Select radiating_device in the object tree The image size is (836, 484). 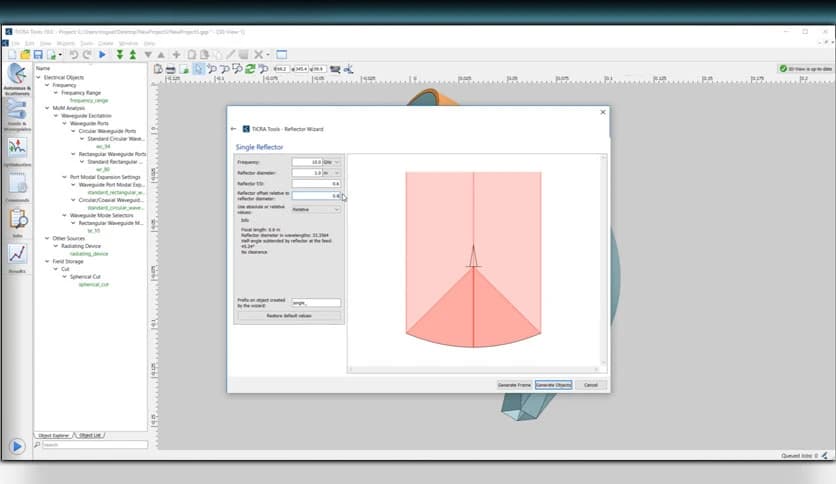90,253
